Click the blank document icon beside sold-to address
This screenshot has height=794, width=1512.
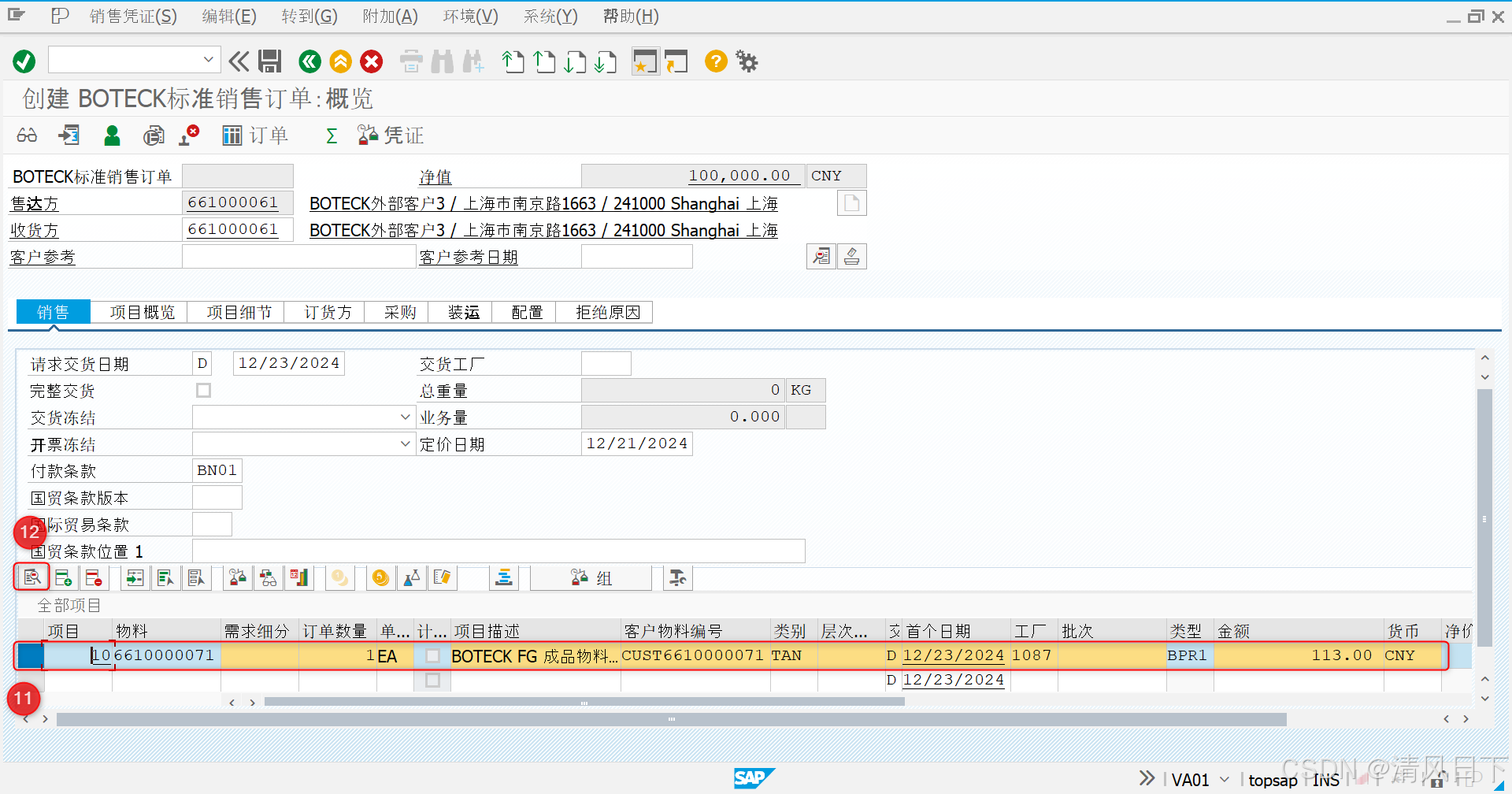(x=851, y=203)
